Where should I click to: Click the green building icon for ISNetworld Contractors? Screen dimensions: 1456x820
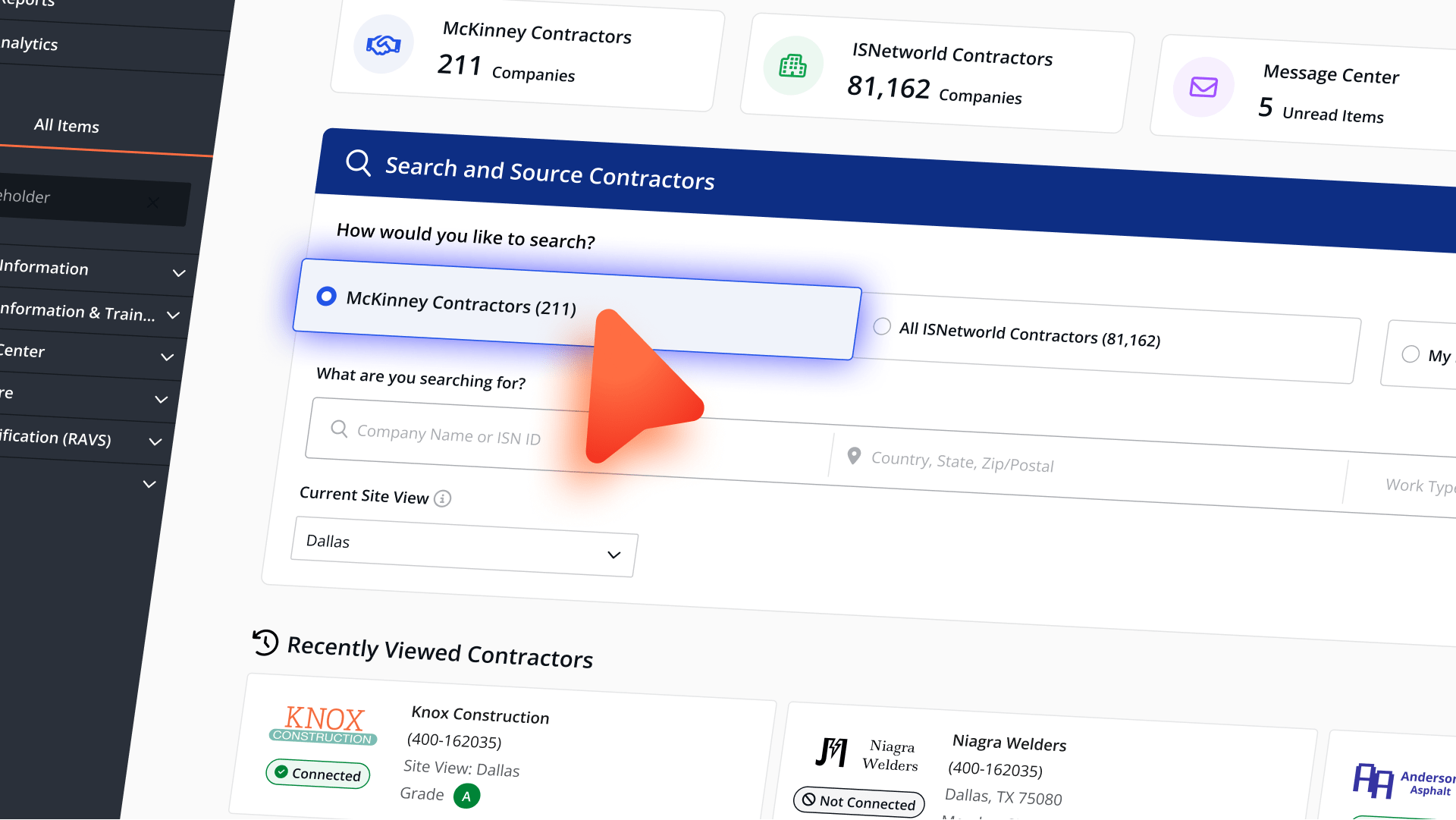coord(793,66)
